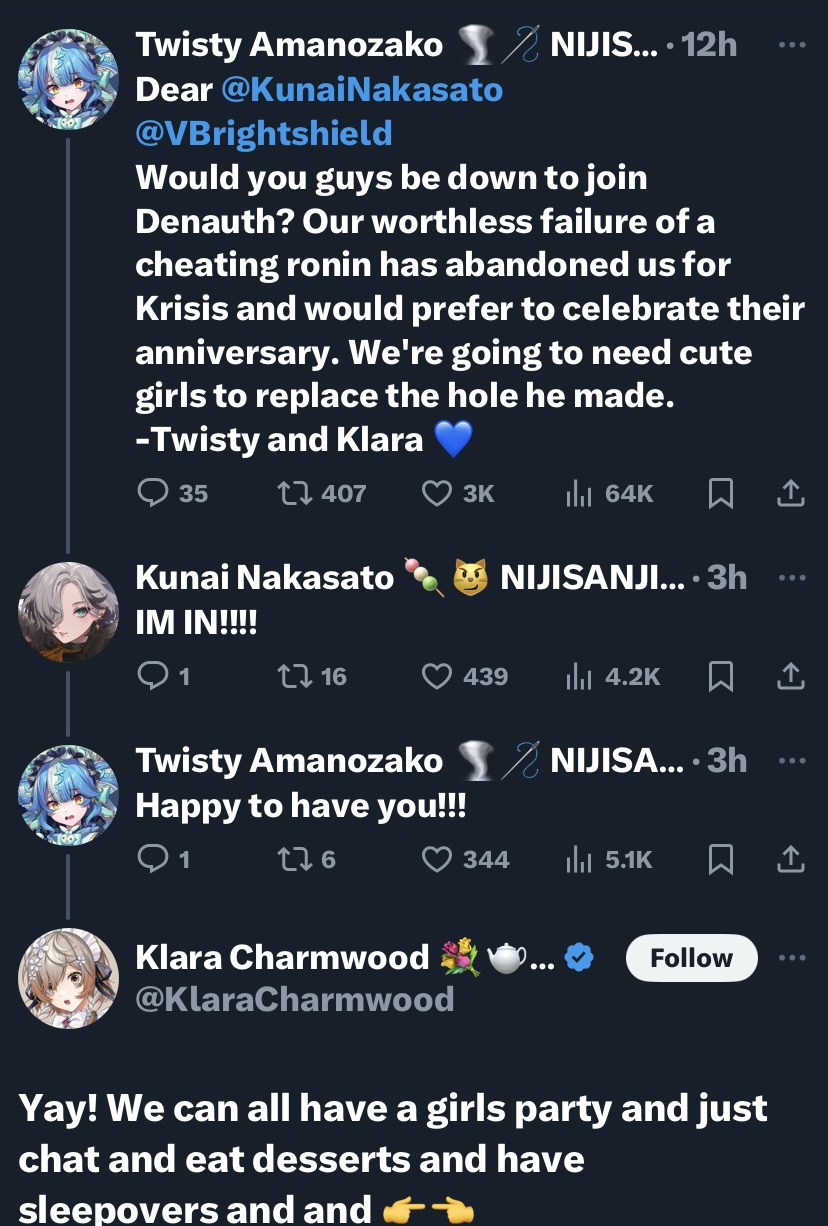Open Kunai Nakasato's avatar

pyautogui.click(x=68, y=612)
